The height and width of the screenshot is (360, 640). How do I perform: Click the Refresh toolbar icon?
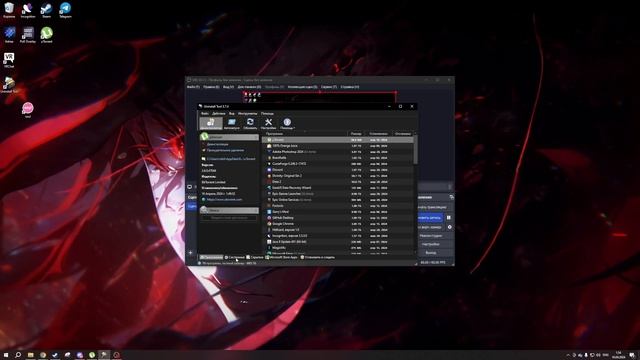point(250,123)
